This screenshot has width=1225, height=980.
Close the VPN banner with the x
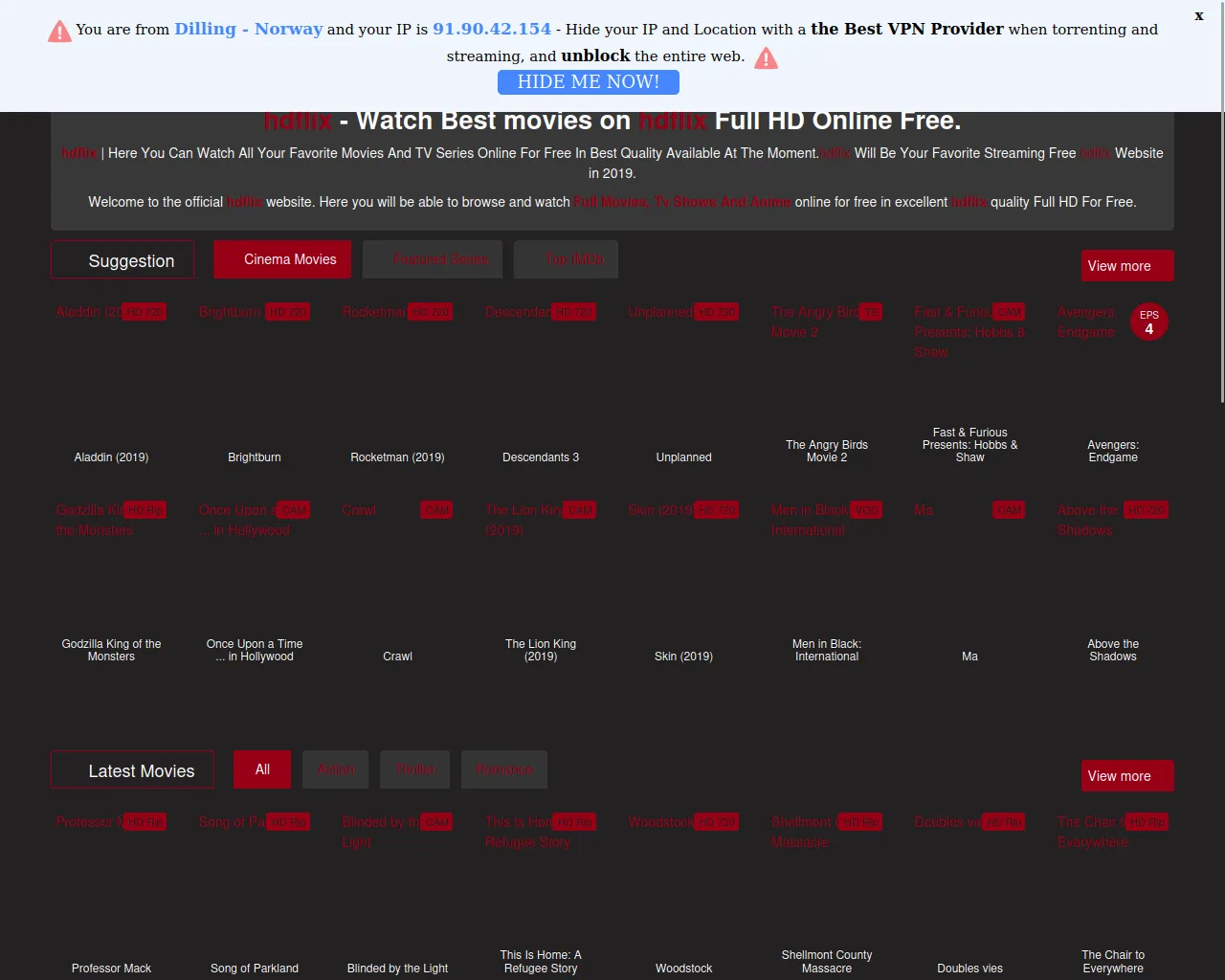pyautogui.click(x=1199, y=15)
